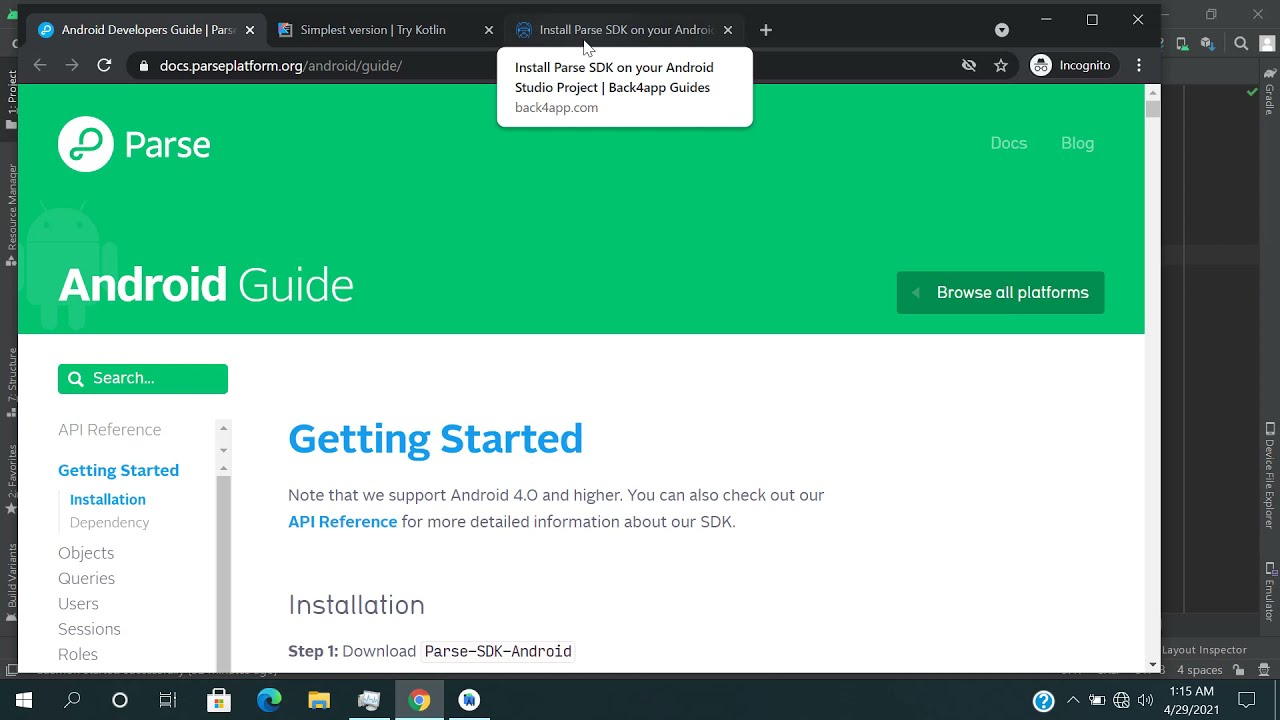Open Resource Manager tool window tab
Screen dimensions: 1280x720
pos(12,214)
